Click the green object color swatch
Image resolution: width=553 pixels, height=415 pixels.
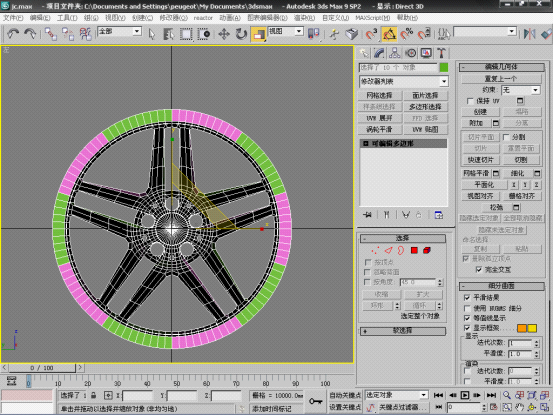click(444, 68)
